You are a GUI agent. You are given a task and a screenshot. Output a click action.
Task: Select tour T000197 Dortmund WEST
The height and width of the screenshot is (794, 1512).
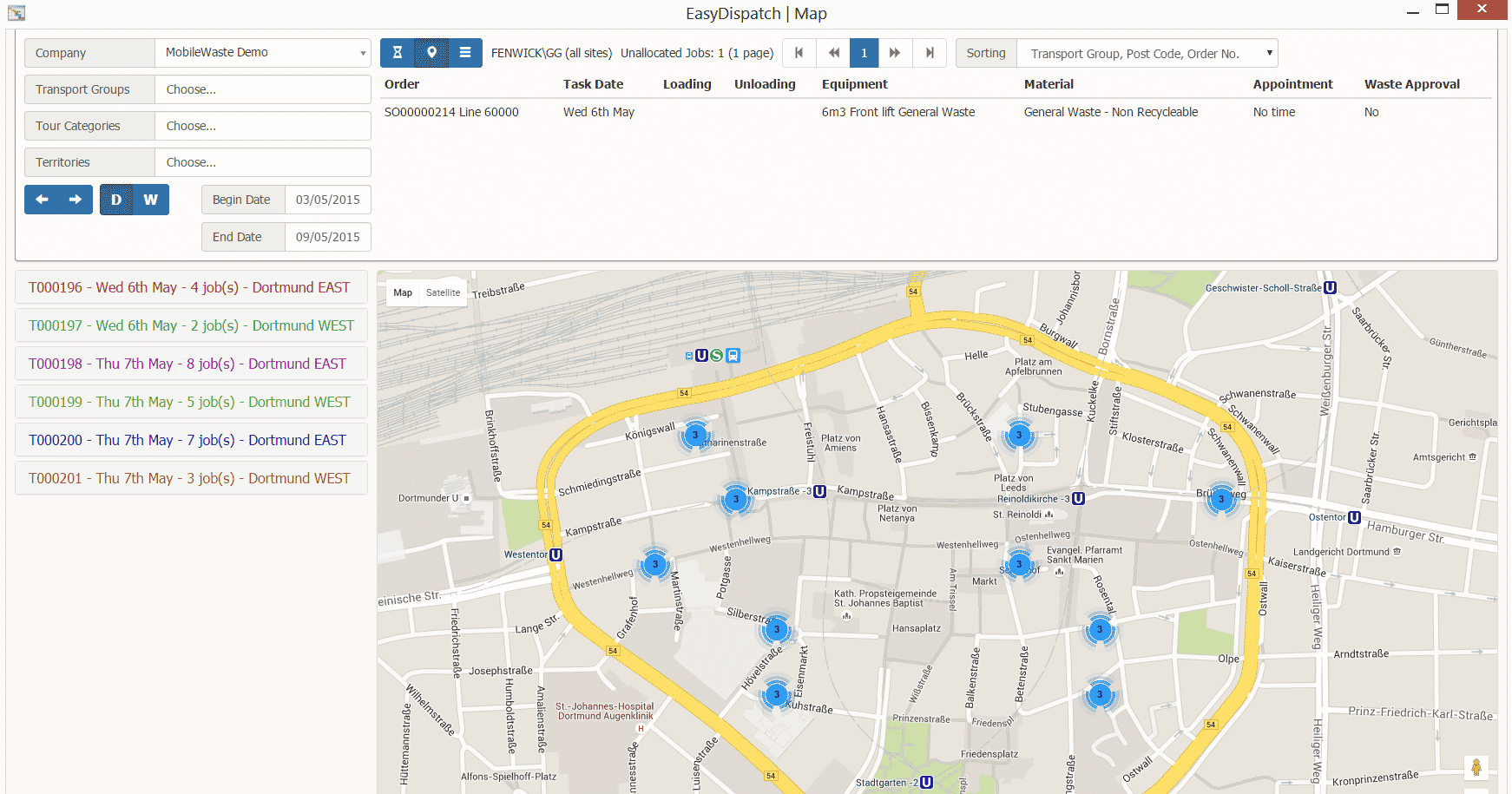pyautogui.click(x=191, y=325)
